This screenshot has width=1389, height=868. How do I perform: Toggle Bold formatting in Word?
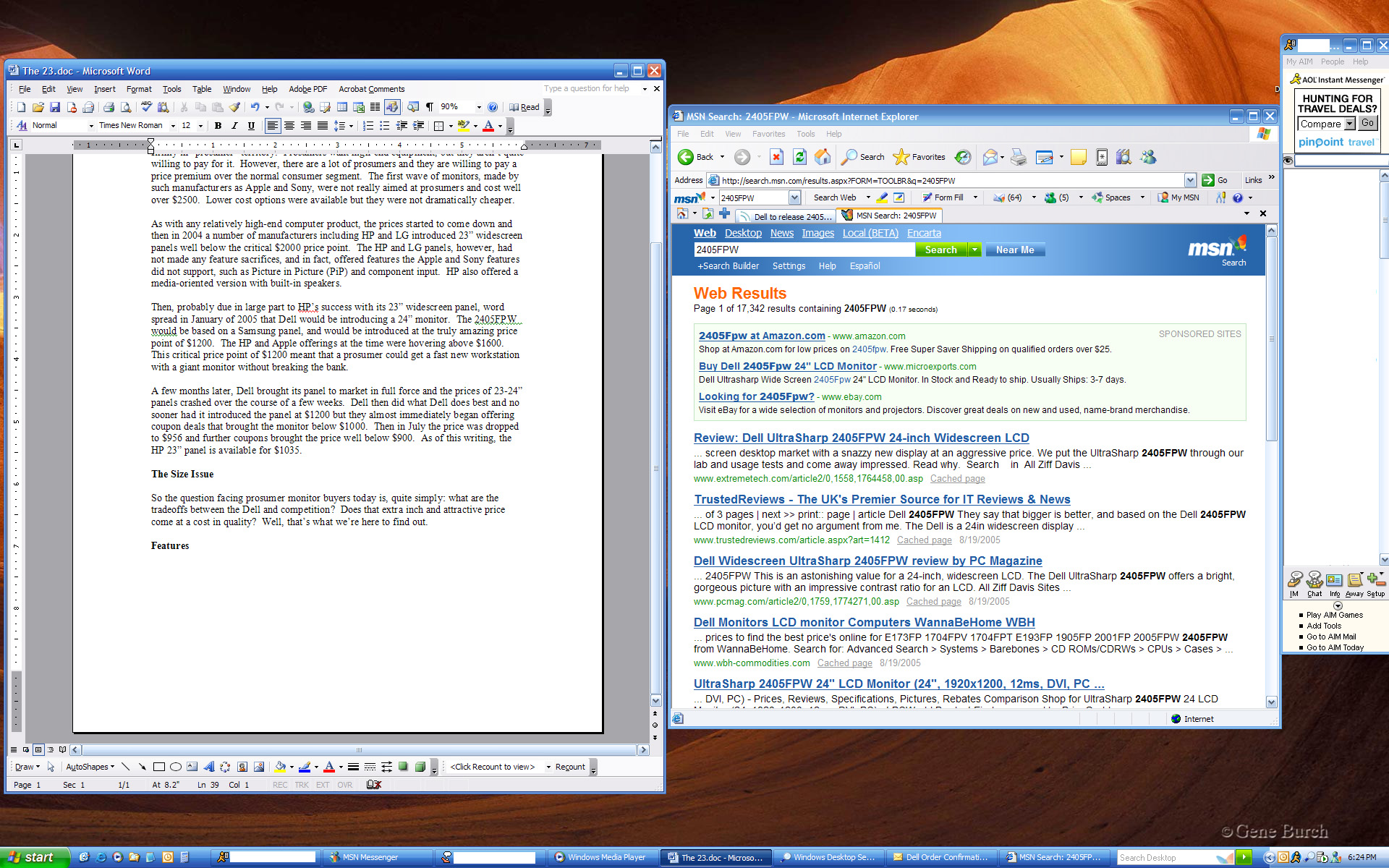coord(218,126)
